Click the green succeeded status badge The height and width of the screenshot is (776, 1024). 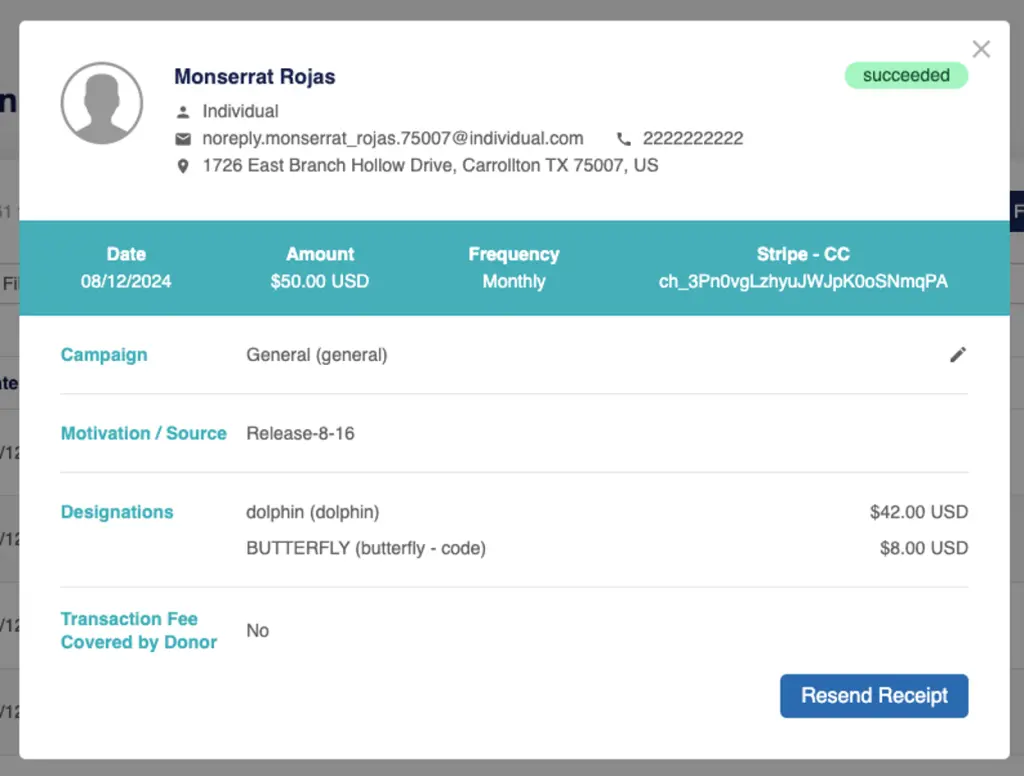906,76
